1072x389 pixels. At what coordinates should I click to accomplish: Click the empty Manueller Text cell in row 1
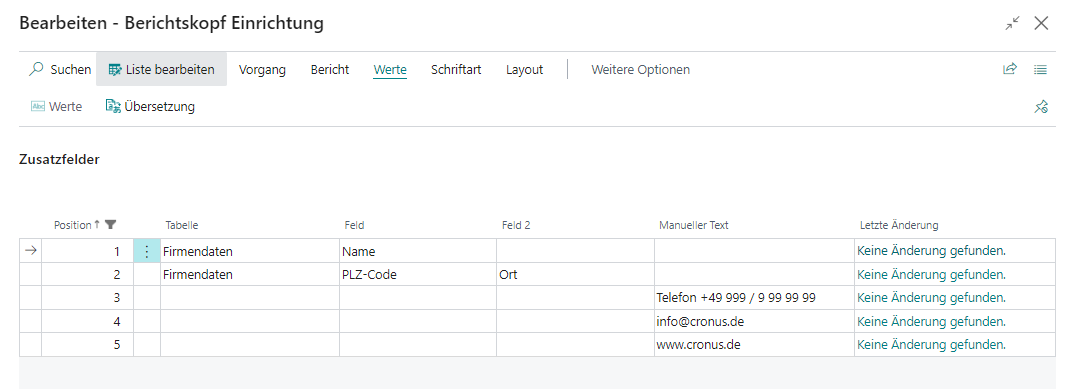754,252
